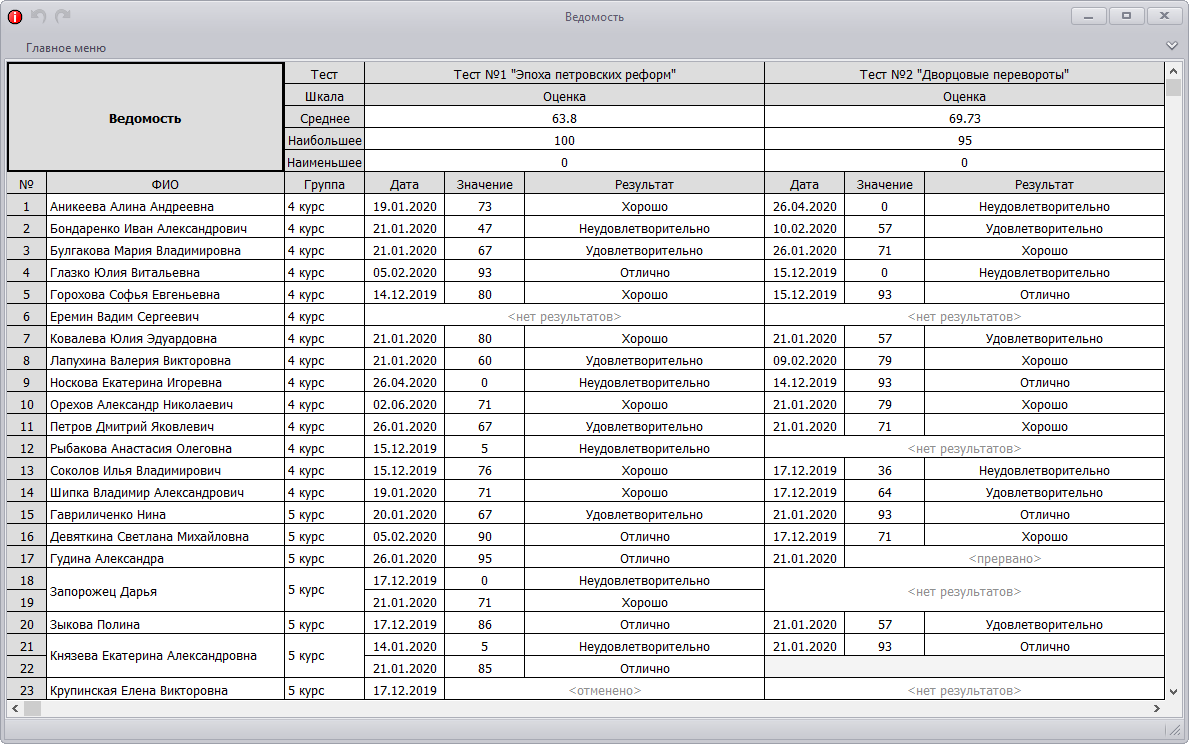Select student Князева Екатерина Александровна
The height and width of the screenshot is (744, 1189).
(165, 657)
